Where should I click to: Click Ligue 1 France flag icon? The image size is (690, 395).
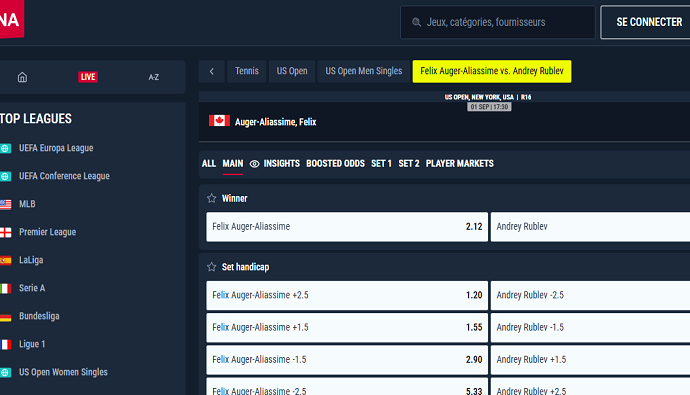5,344
